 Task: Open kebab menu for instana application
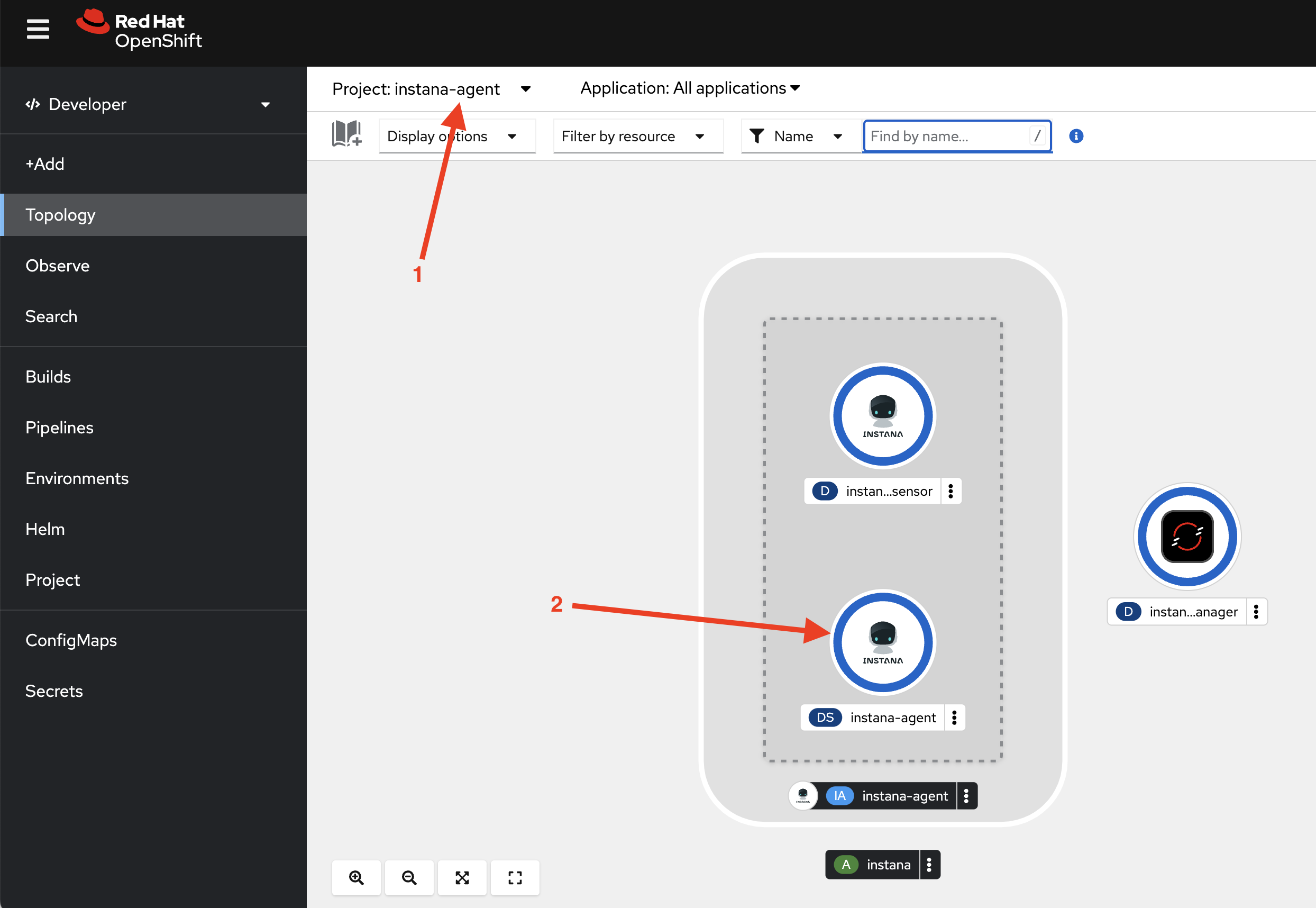point(929,865)
